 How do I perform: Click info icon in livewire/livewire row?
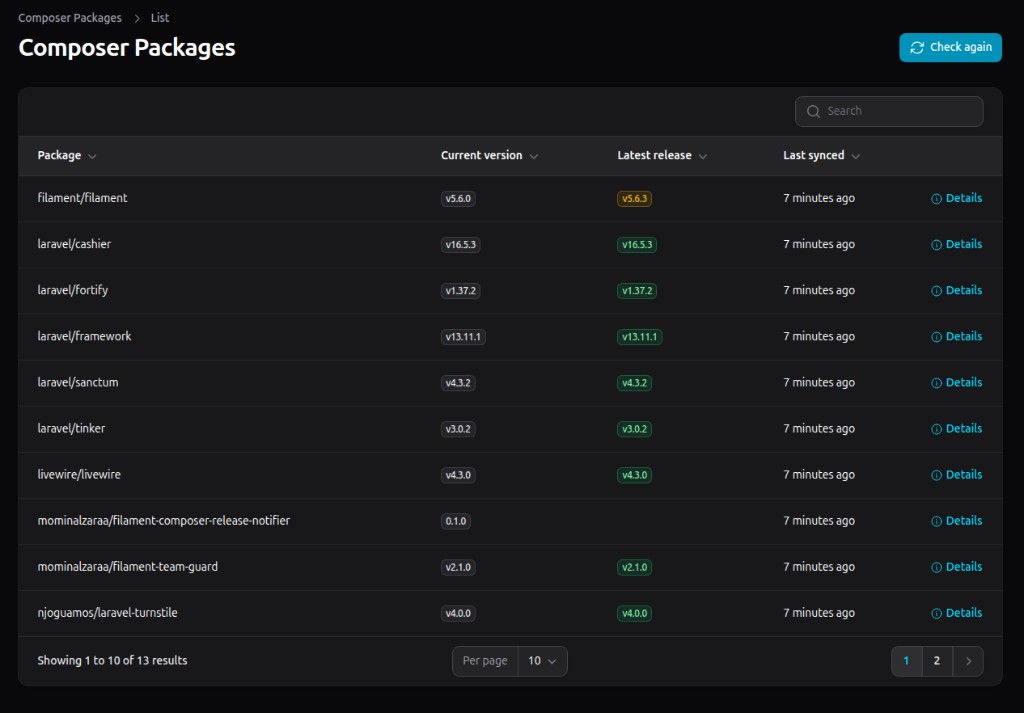936,475
